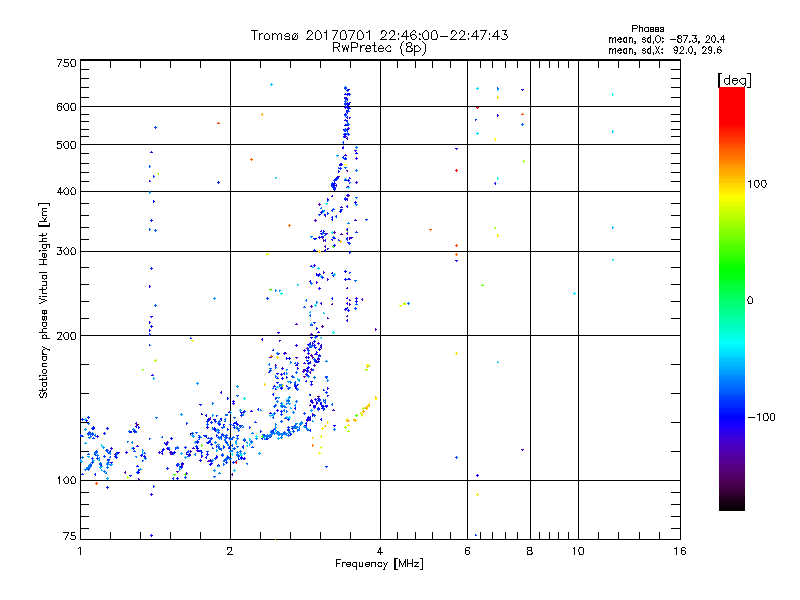
Task: Click the '600' y-axis tick label
Action: 66,107
